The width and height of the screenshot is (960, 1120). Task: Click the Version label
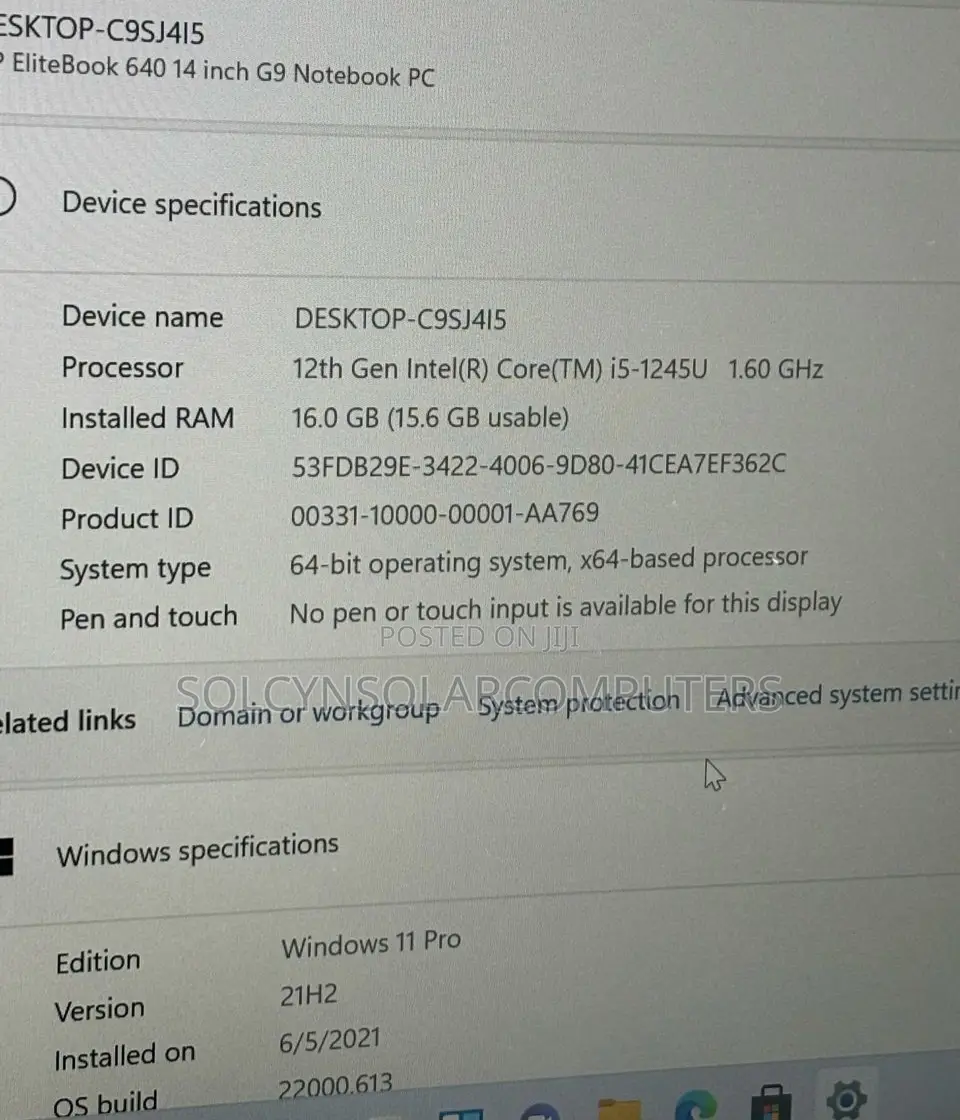click(x=100, y=1010)
